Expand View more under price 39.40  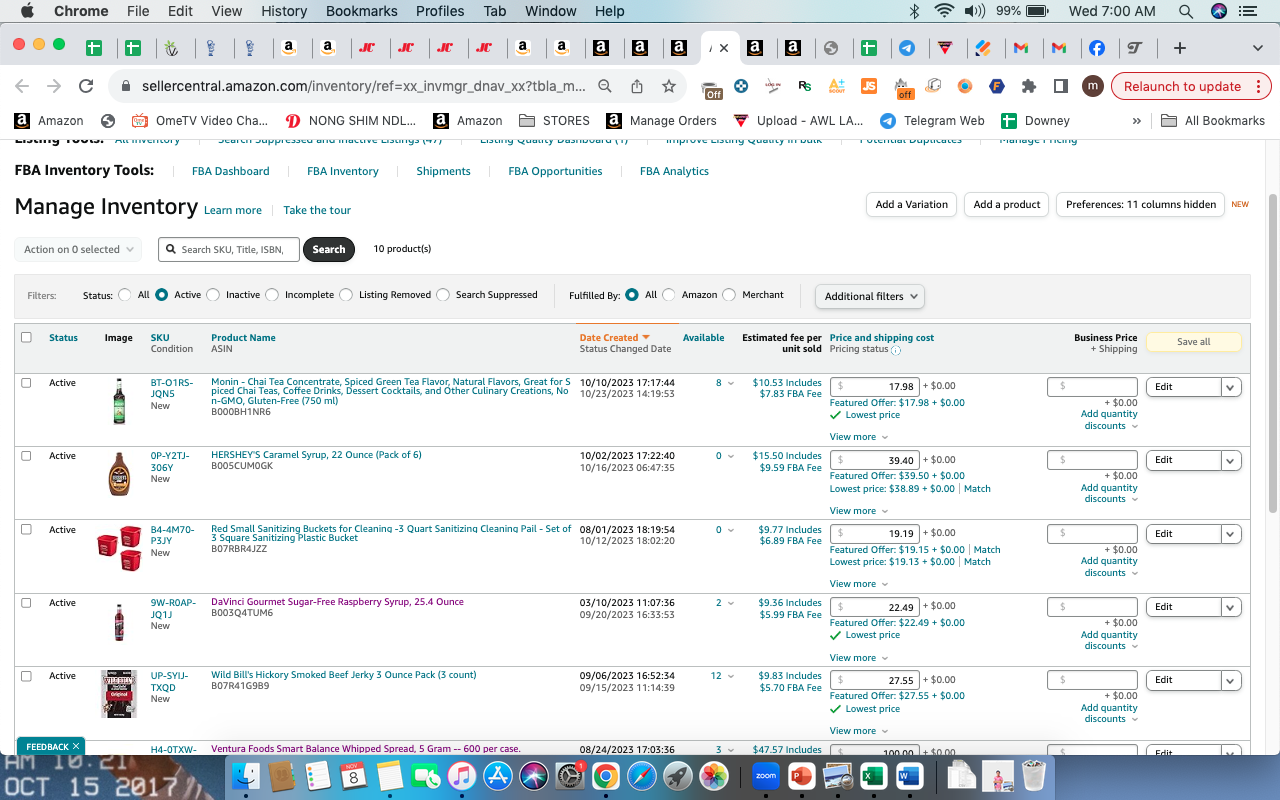pos(859,511)
